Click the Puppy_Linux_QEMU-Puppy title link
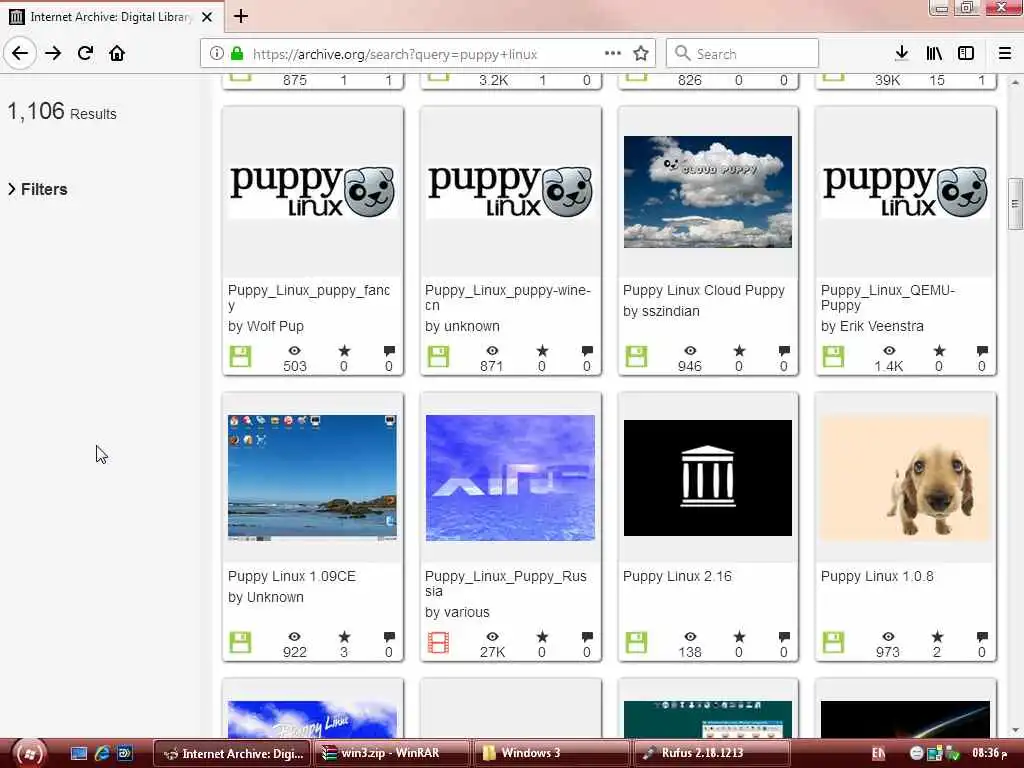The width and height of the screenshot is (1024, 768). point(888,298)
